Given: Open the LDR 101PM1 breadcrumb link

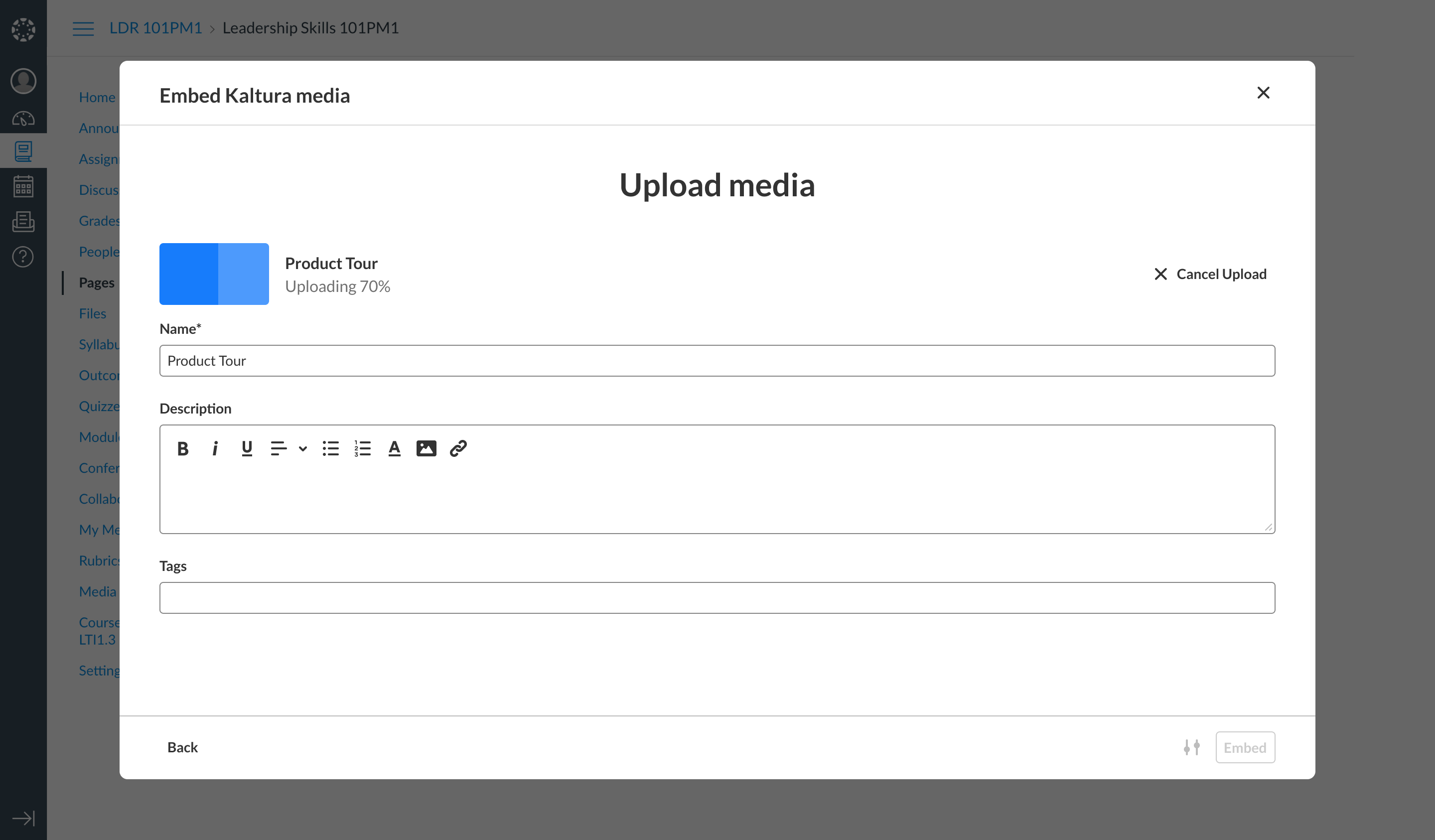Looking at the screenshot, I should pyautogui.click(x=155, y=28).
